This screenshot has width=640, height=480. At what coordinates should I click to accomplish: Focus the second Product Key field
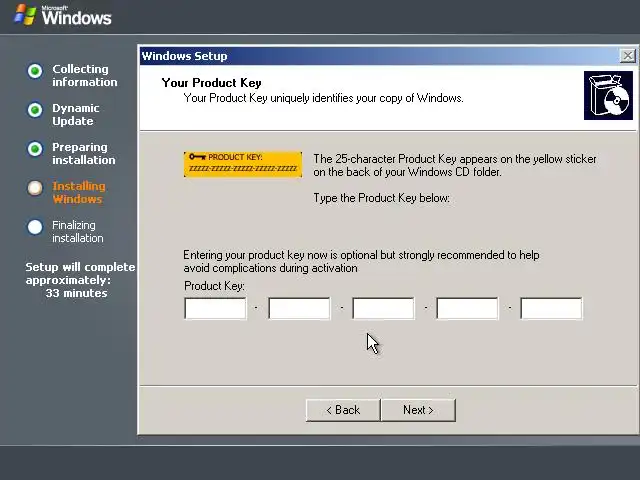(x=299, y=308)
